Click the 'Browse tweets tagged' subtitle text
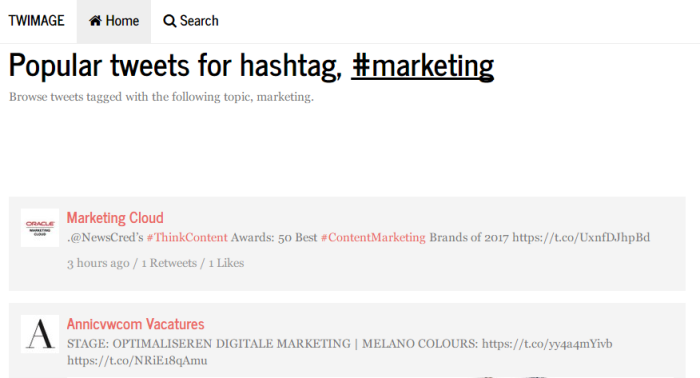This screenshot has width=700, height=378. [161, 97]
